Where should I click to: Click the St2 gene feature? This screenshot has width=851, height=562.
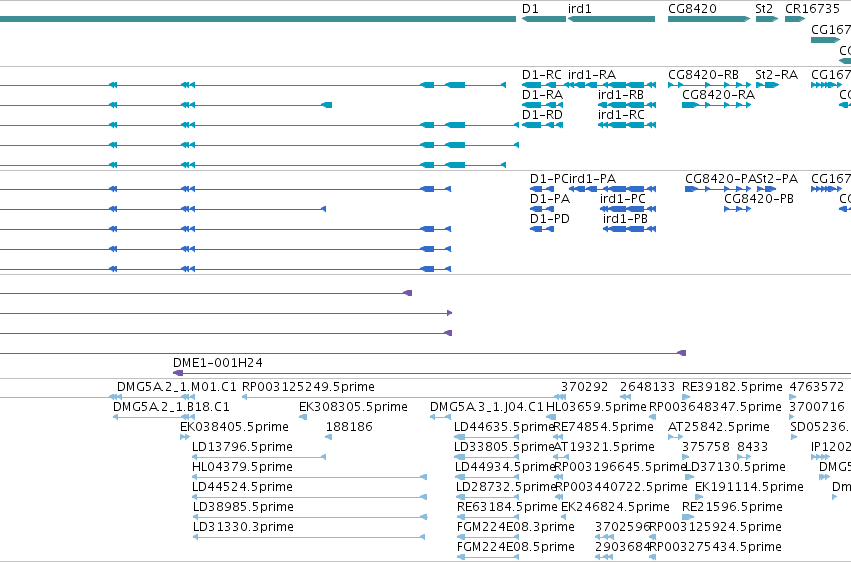point(767,19)
